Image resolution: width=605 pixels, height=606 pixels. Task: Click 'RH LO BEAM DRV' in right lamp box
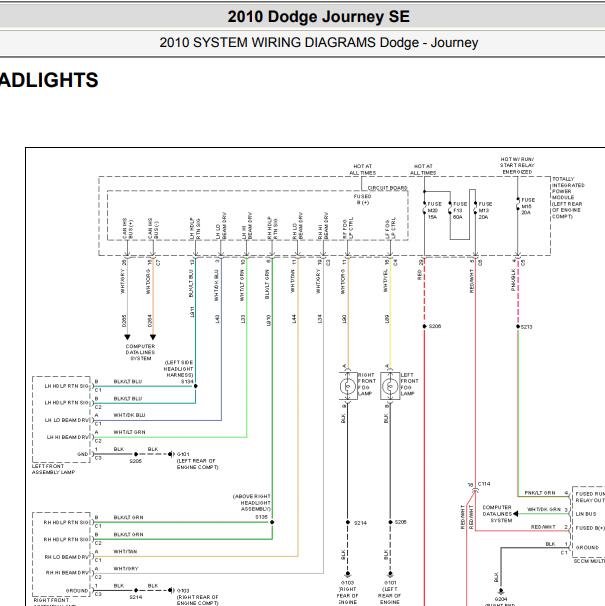(67, 557)
